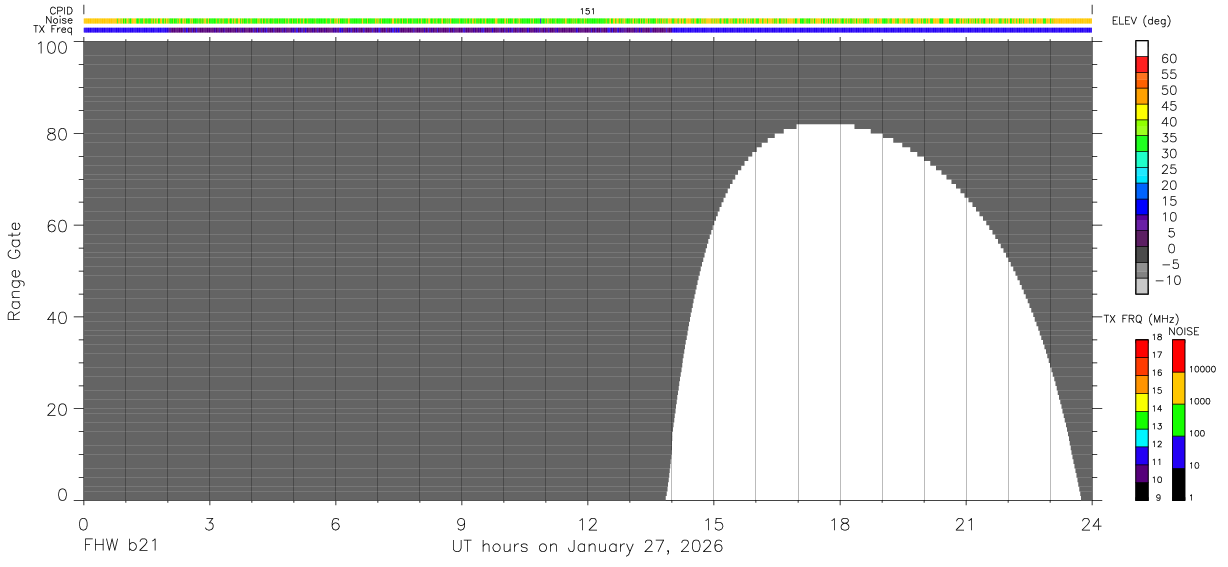Screen dimensions: 1228x567
Task: Click the '100' label on the NOISE scale
Action: pos(1198,433)
